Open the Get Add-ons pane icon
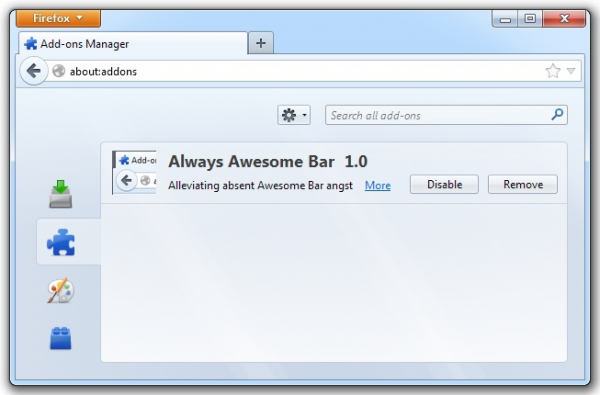The image size is (600, 395). pyautogui.click(x=60, y=194)
